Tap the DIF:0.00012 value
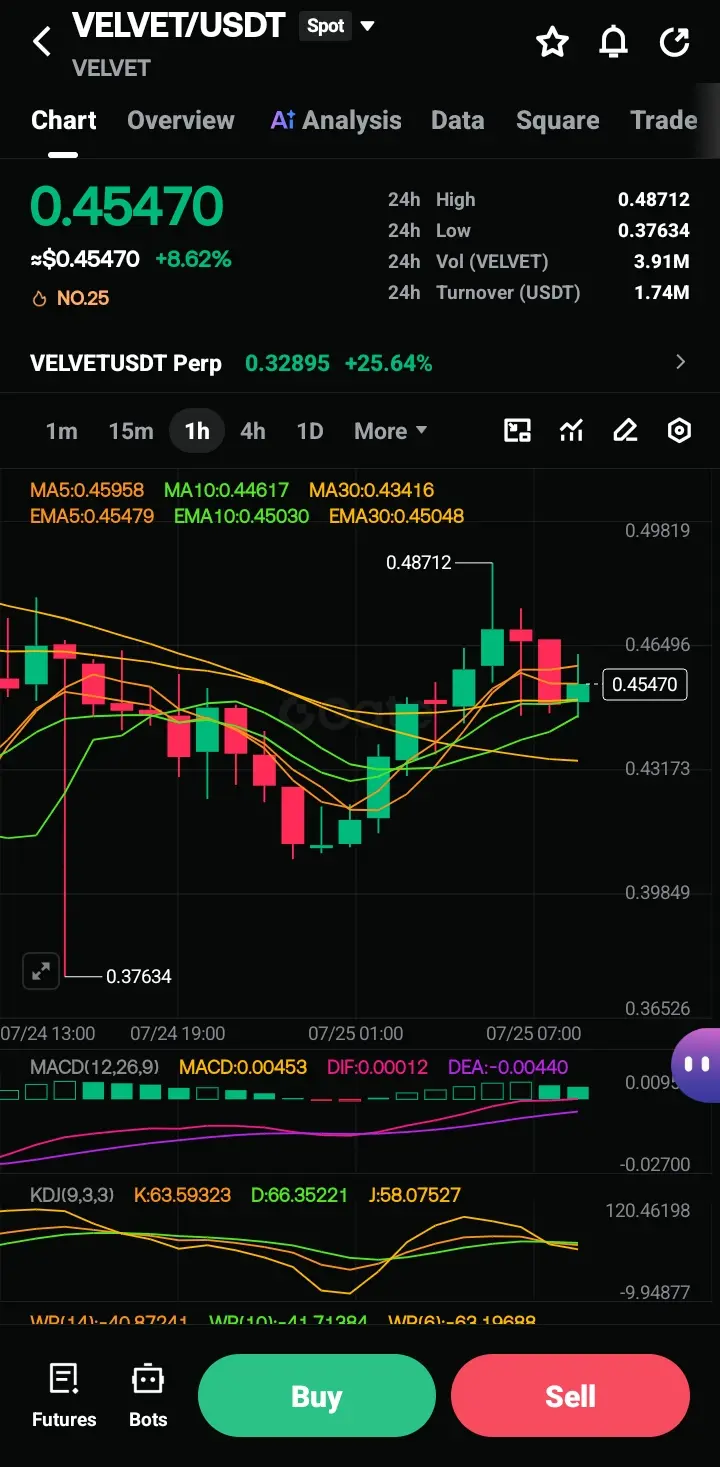The width and height of the screenshot is (720, 1467). 377,1067
